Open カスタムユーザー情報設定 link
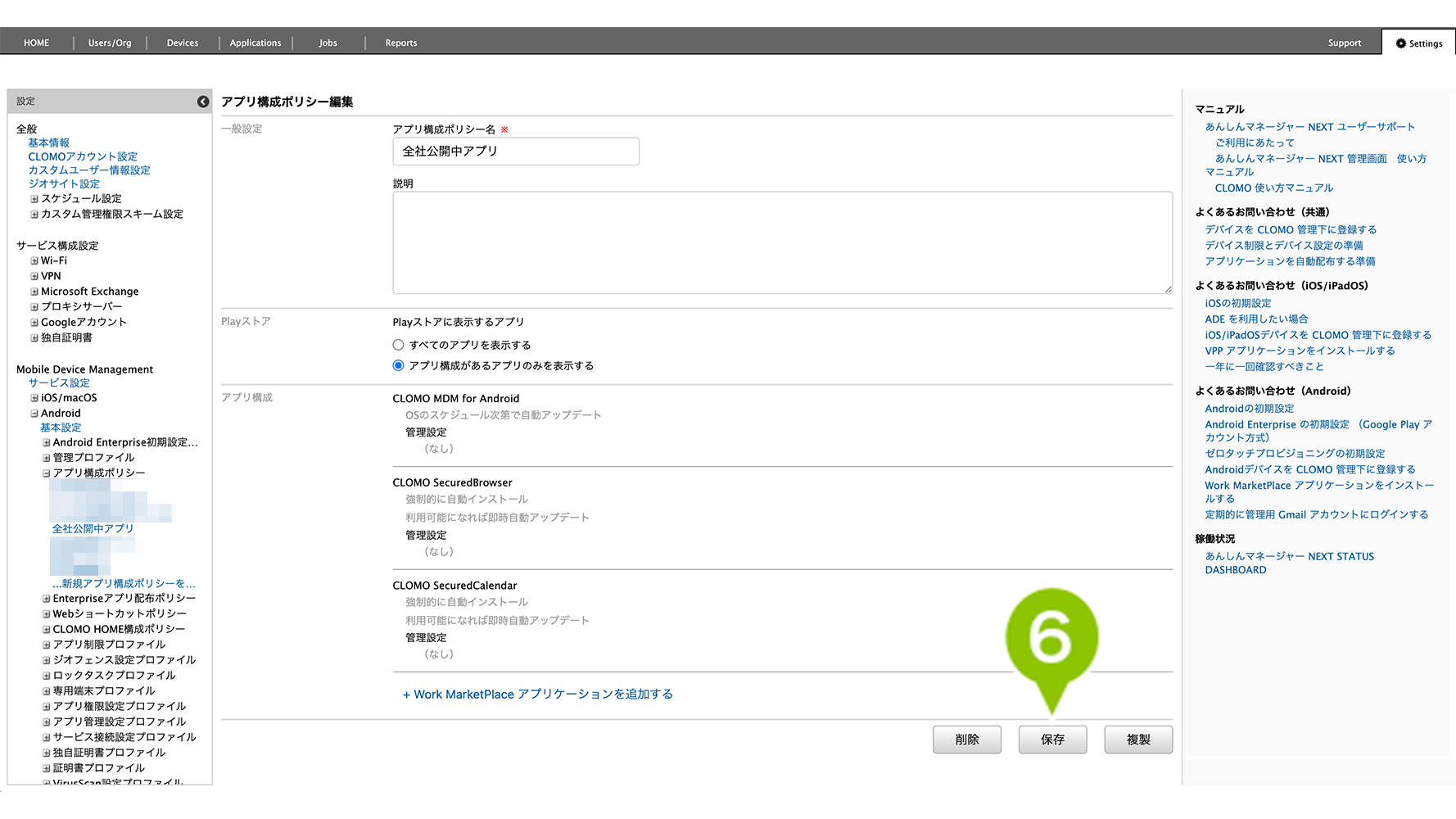This screenshot has height=819, width=1456. [x=89, y=170]
